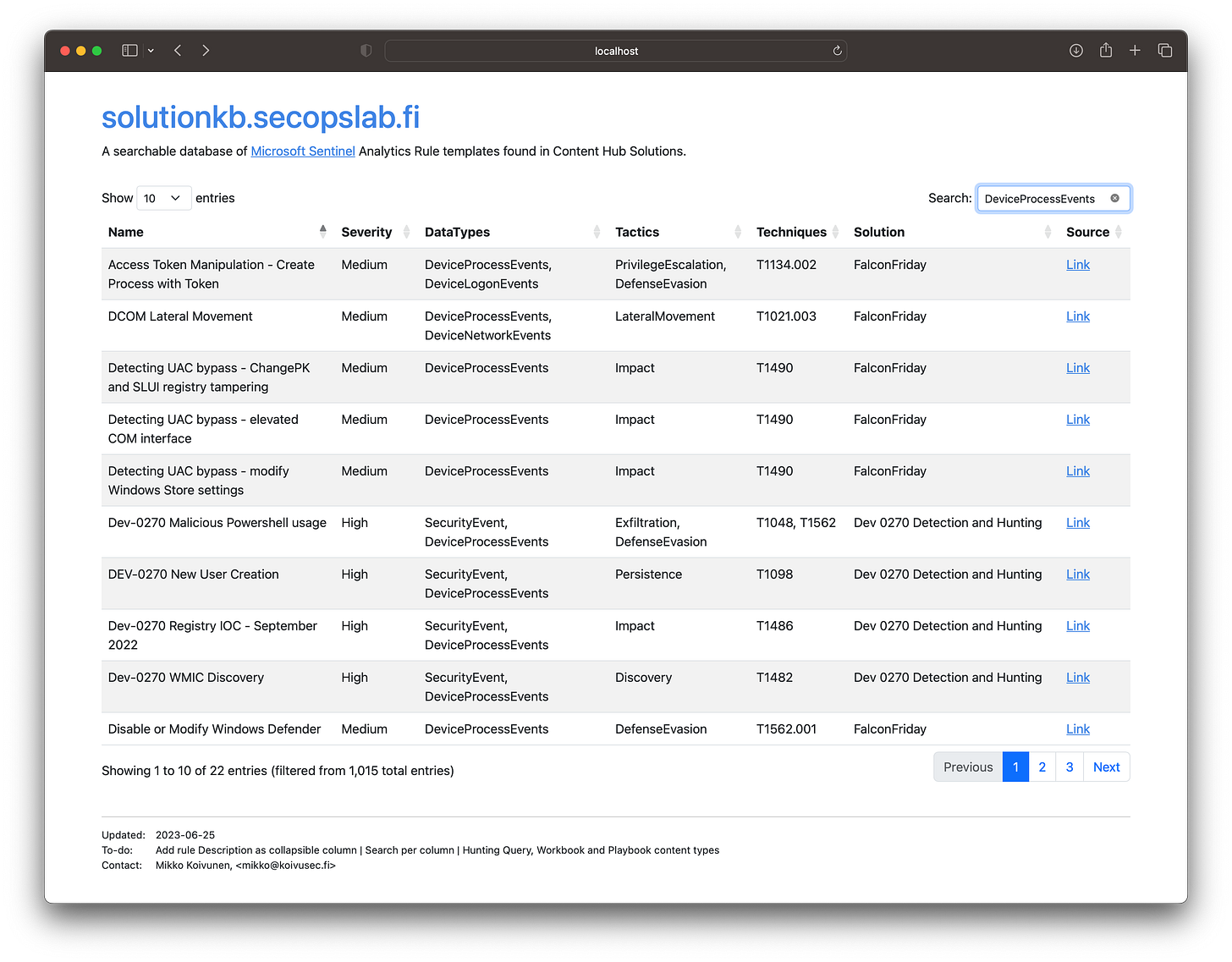Open a new tab with plus icon
Image resolution: width=1232 pixels, height=962 pixels.
coord(1136,51)
